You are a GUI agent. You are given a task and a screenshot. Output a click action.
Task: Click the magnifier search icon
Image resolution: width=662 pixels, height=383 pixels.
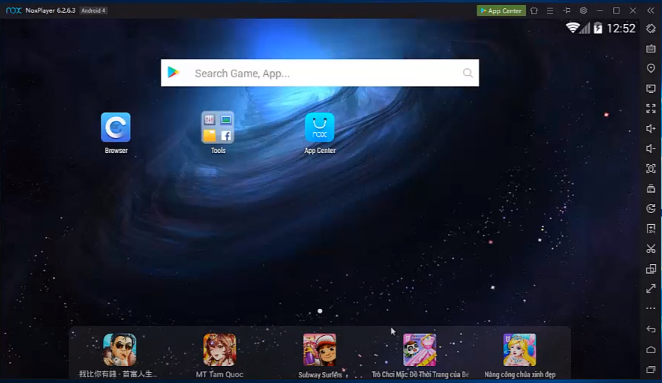(x=467, y=73)
